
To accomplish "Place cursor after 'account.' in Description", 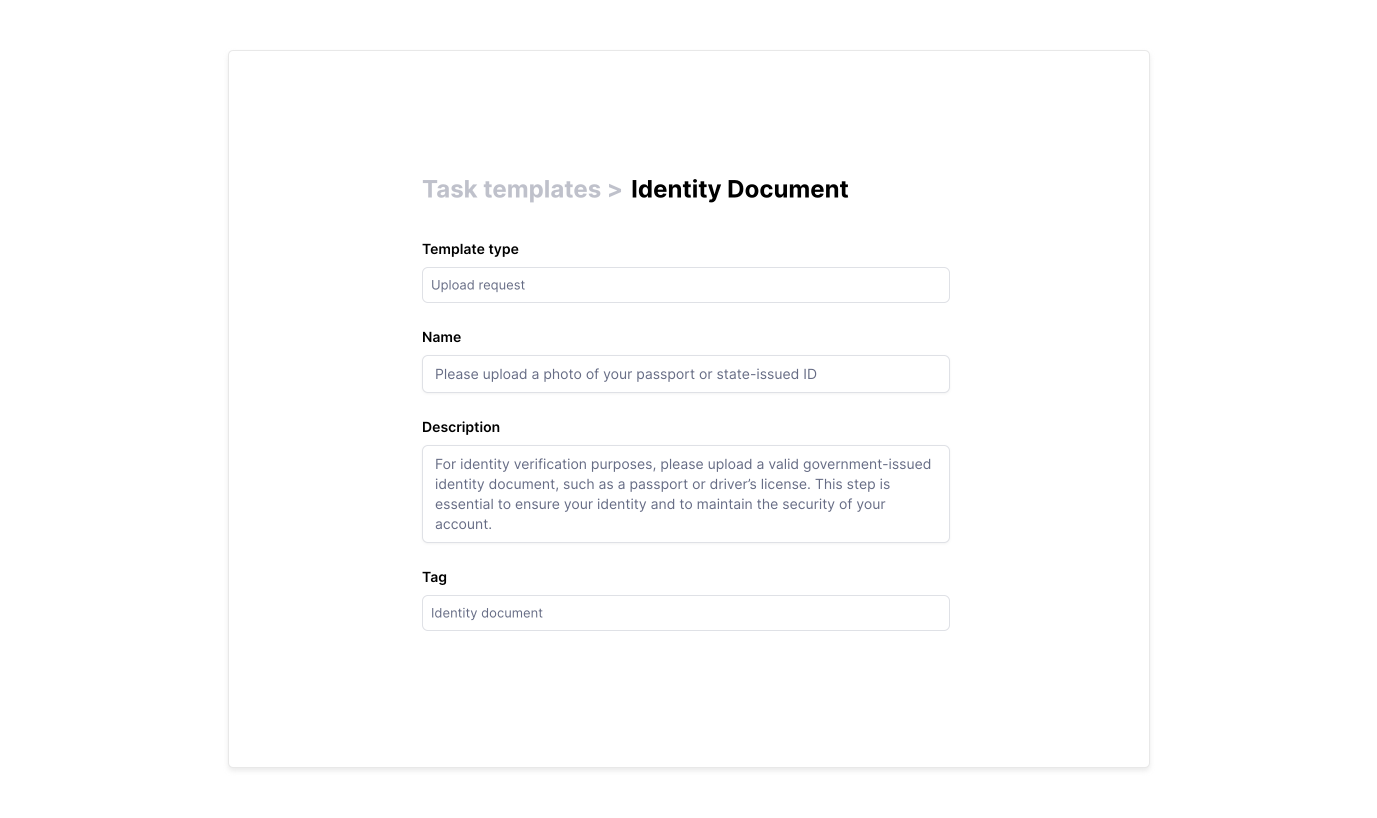I will [493, 524].
